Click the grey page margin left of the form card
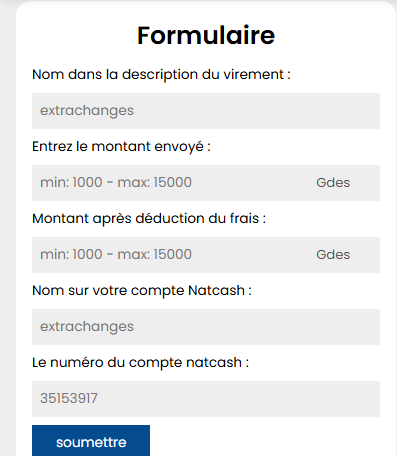This screenshot has height=456, width=397. 7,233
